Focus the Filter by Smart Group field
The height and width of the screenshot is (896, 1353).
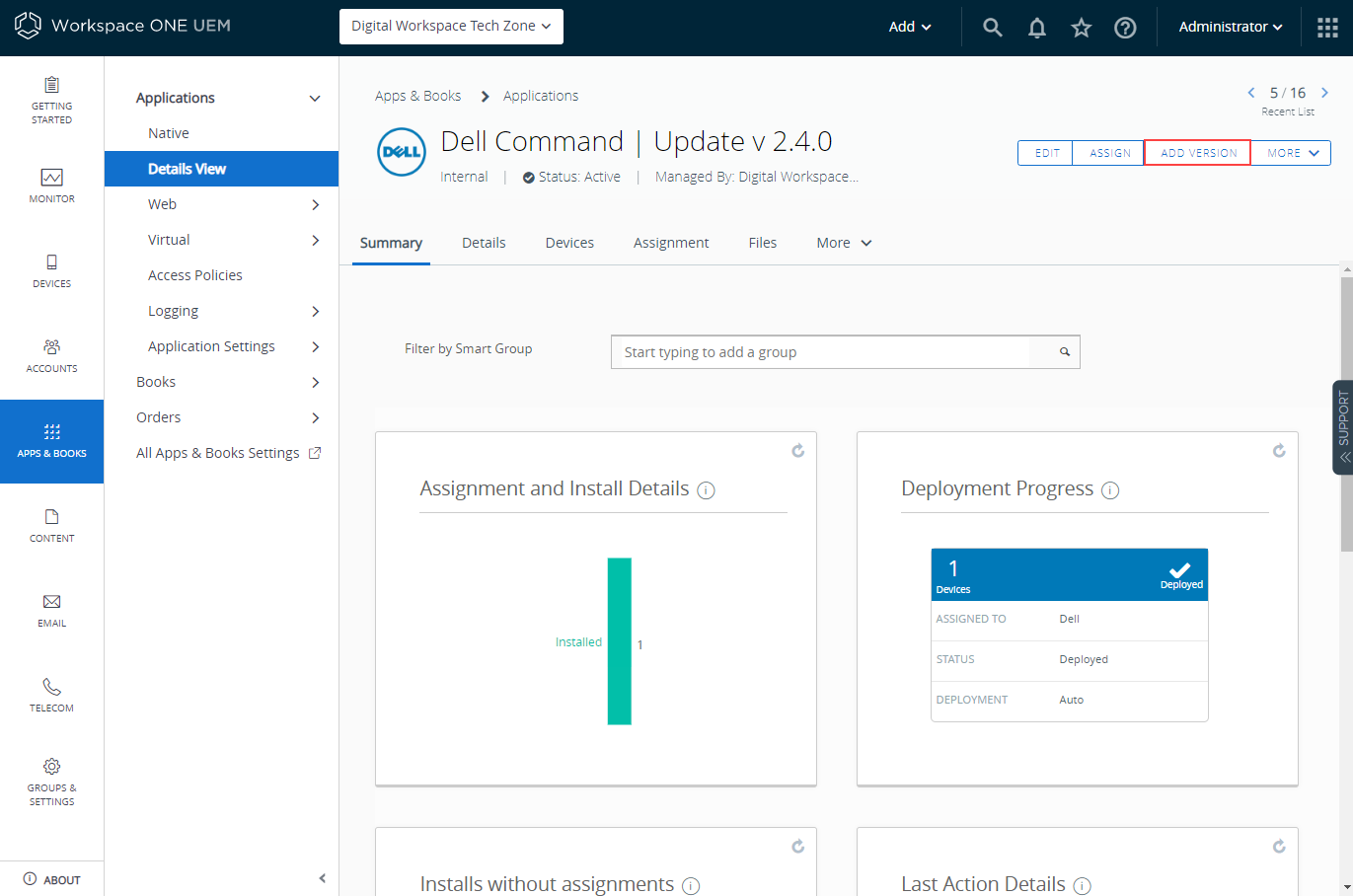click(845, 352)
